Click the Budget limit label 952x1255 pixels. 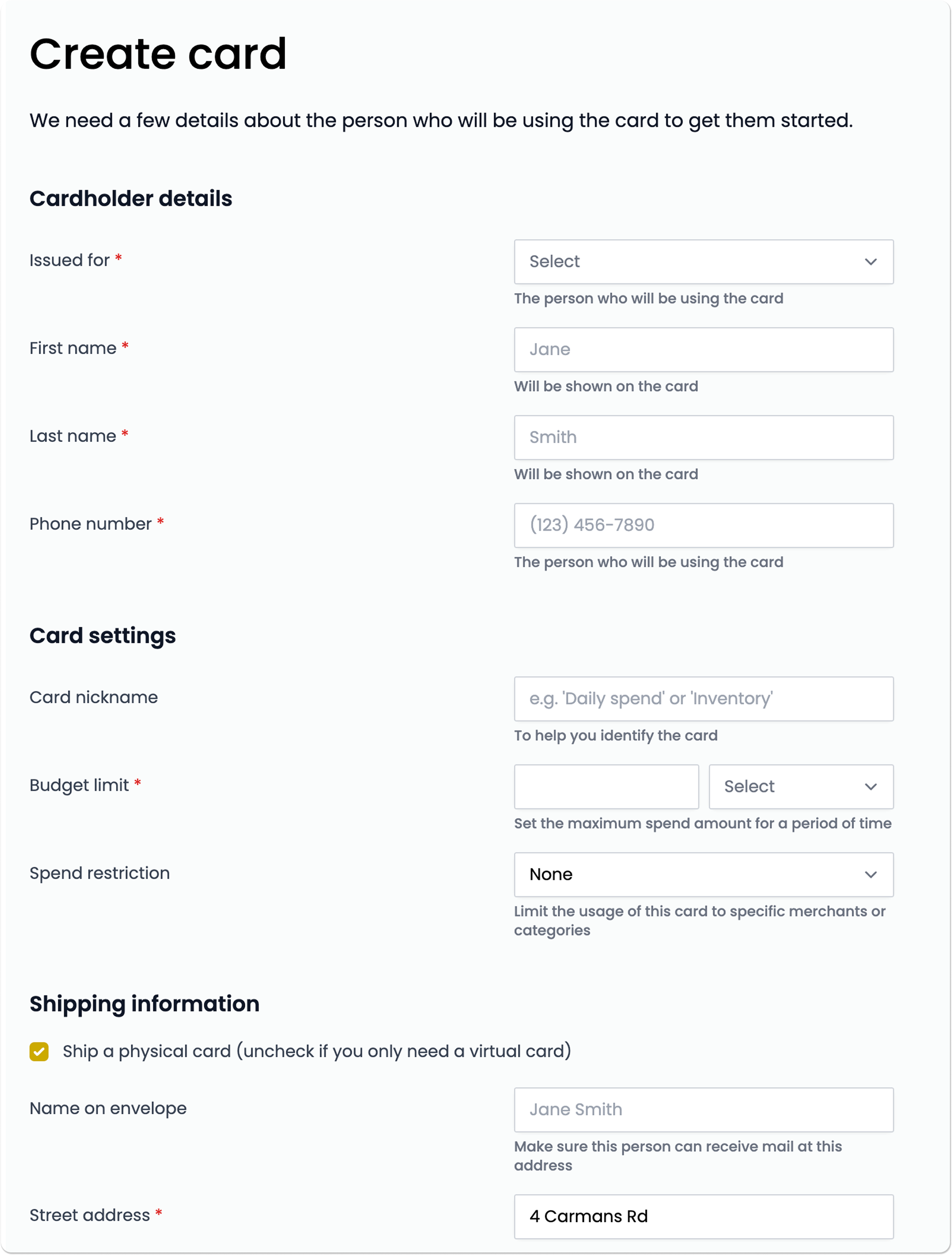coord(80,785)
